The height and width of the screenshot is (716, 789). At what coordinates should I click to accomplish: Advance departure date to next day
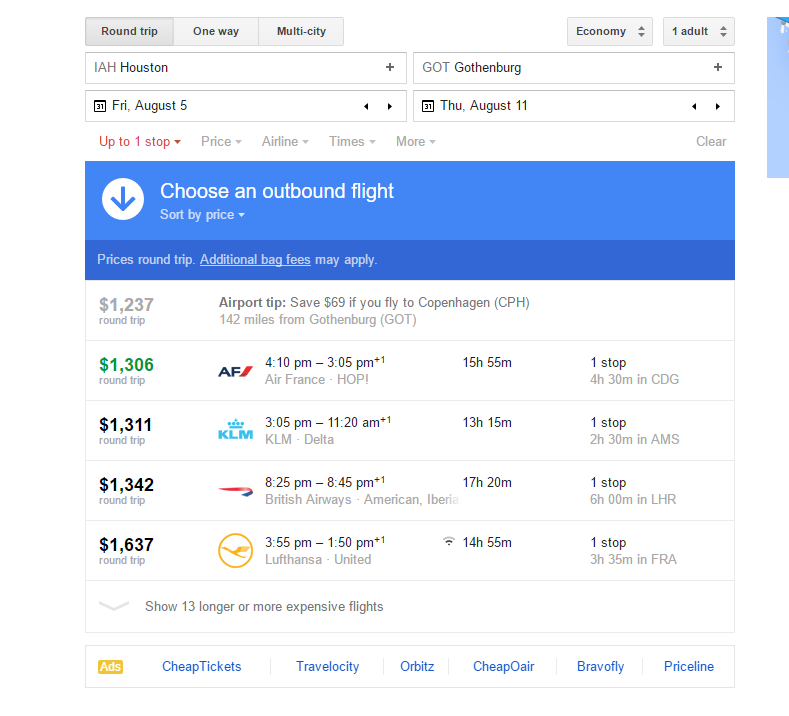390,106
